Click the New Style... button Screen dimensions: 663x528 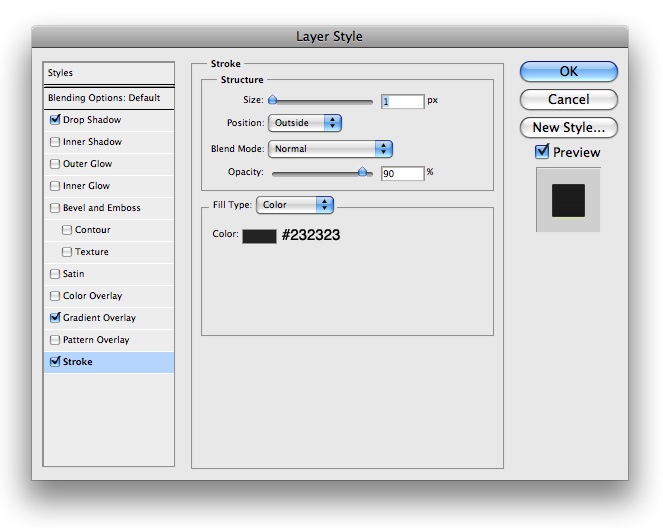(569, 127)
